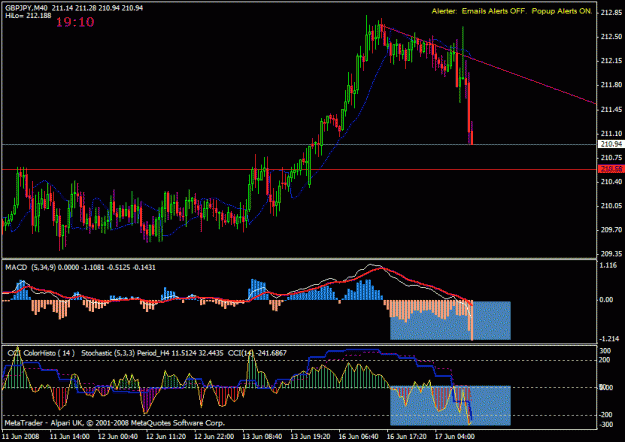Screen dimensions: 625x442
Task: Click the 16 Jun 17:20 time label
Action: tap(407, 436)
